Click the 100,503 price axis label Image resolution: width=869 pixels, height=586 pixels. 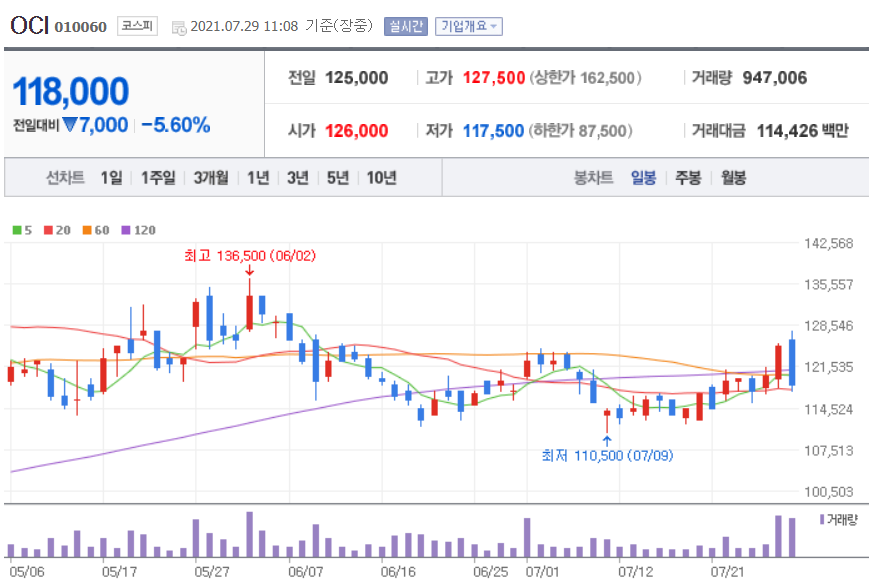tap(829, 492)
